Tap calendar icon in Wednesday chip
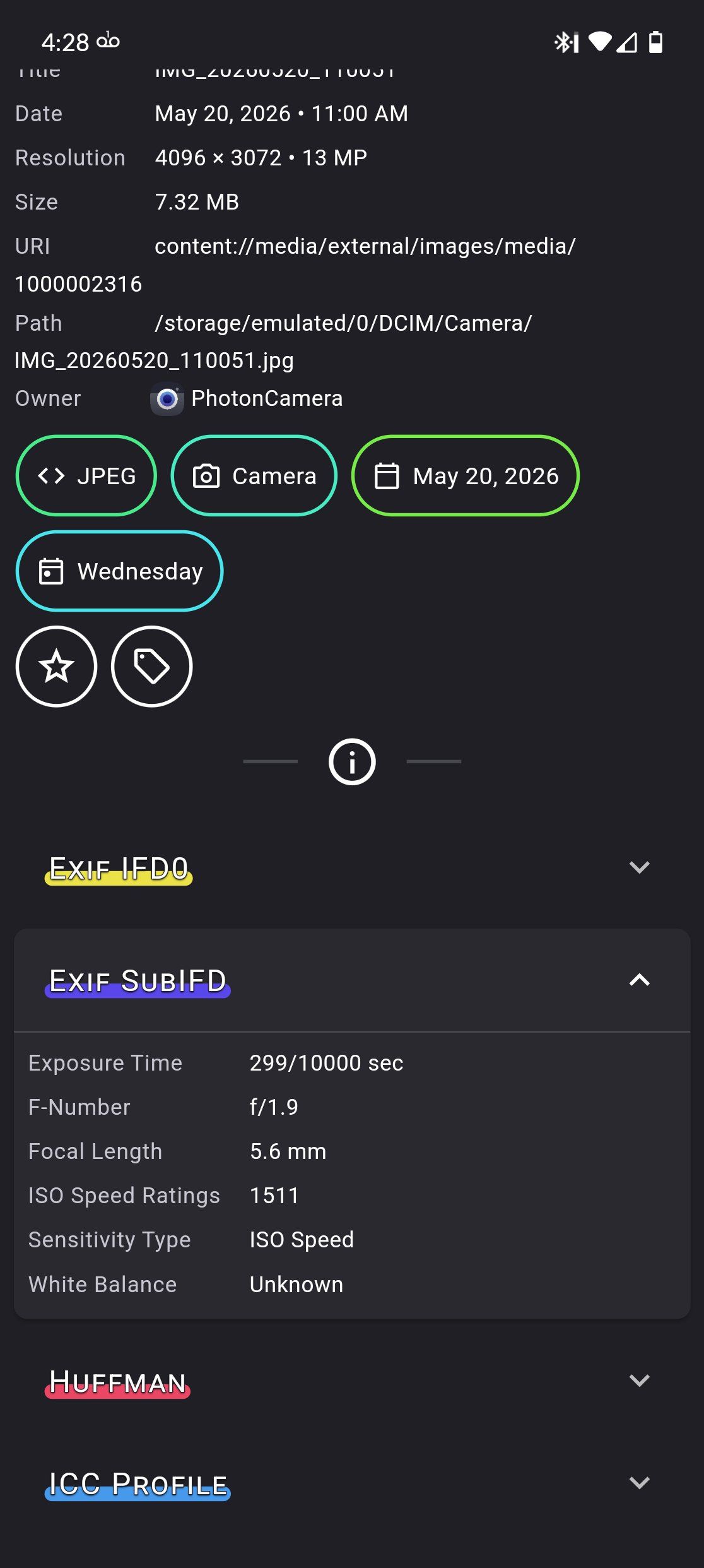 (51, 571)
